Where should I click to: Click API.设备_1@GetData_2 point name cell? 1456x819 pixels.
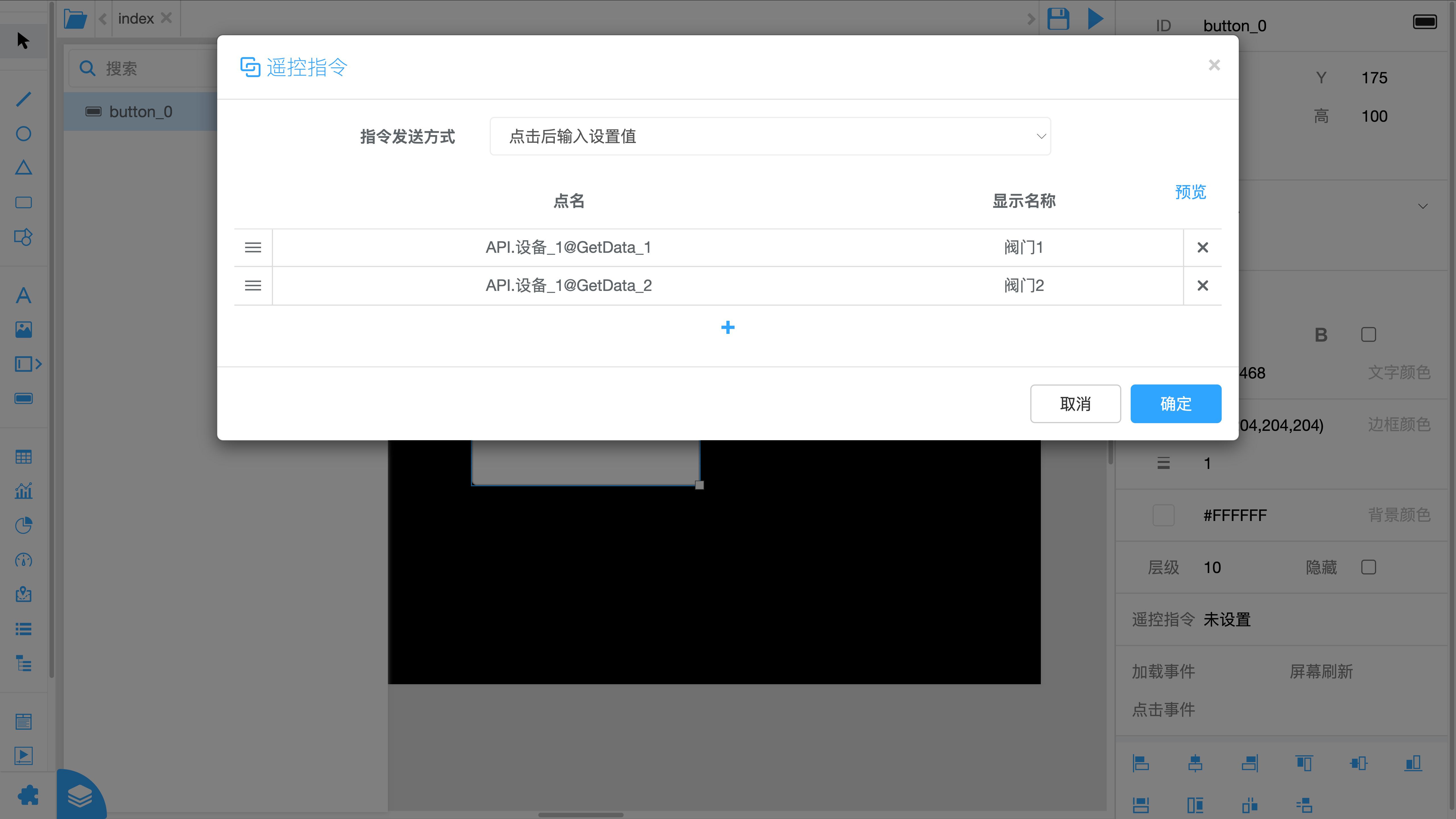tap(569, 286)
